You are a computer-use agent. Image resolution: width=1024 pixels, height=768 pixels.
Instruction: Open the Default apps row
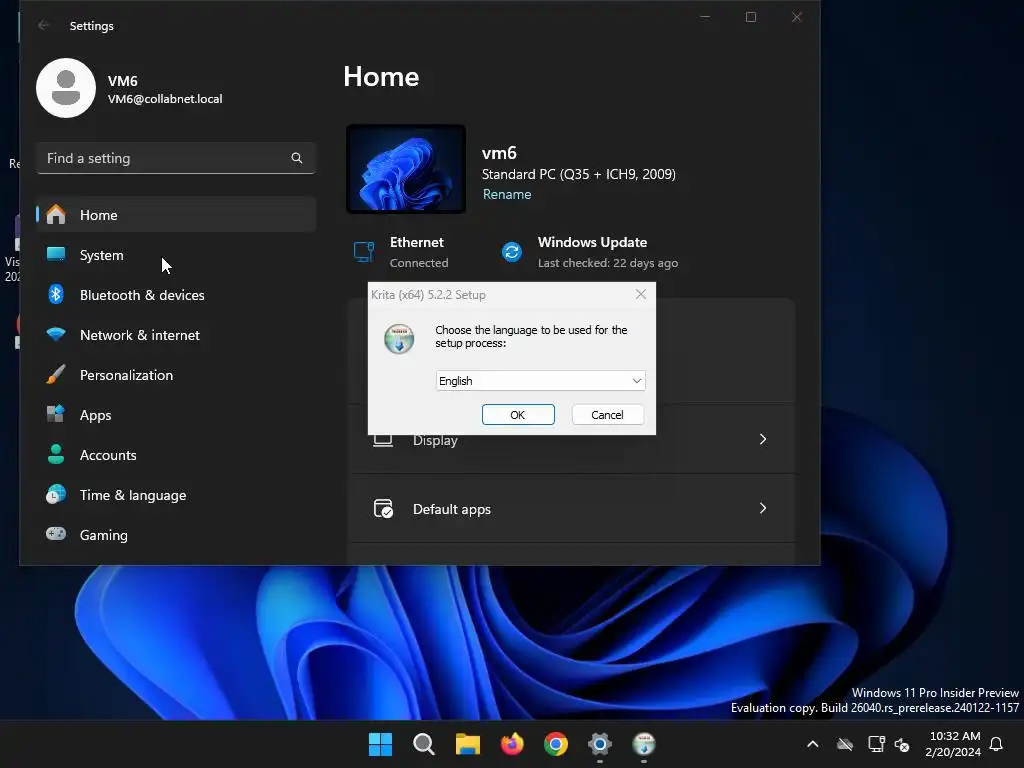tap(572, 508)
